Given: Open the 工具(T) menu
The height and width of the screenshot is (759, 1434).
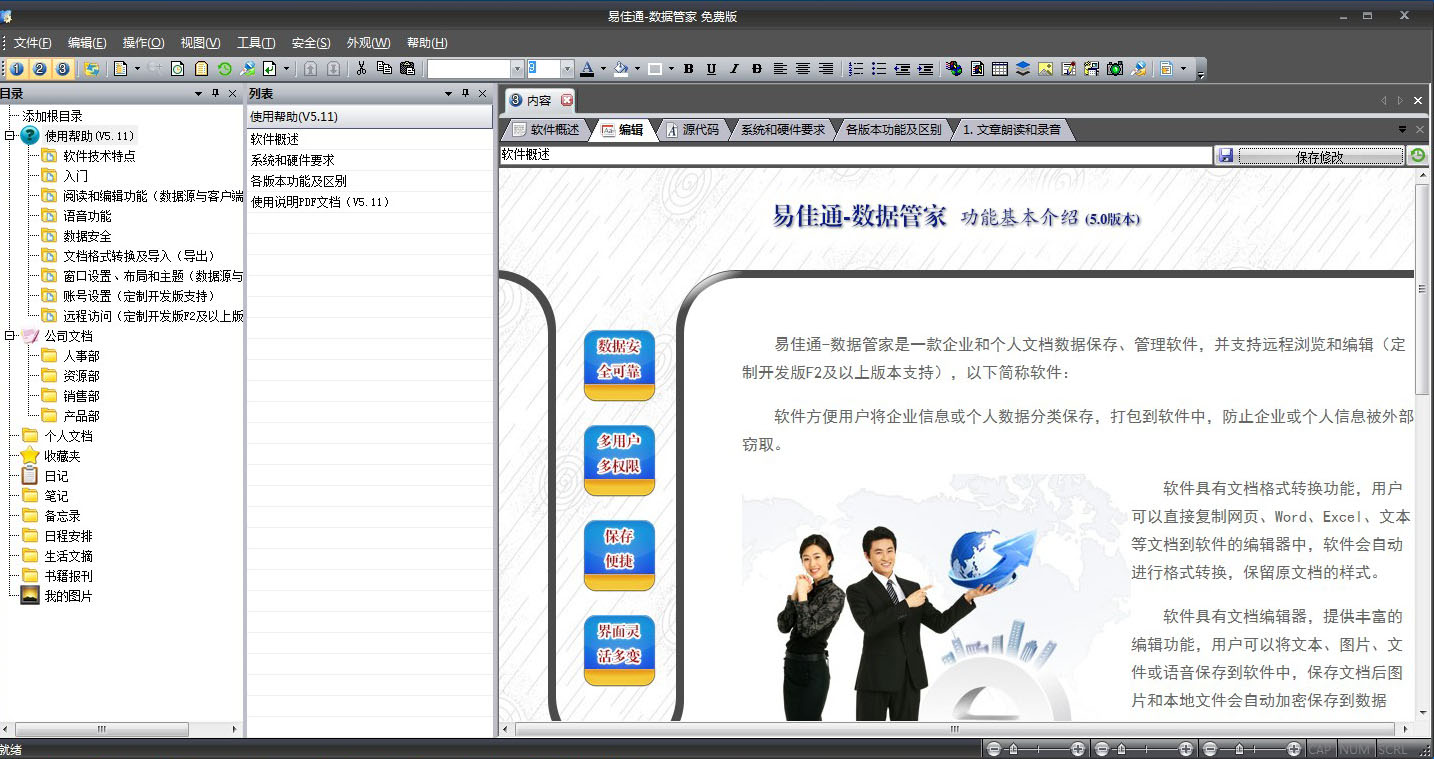Looking at the screenshot, I should coord(256,43).
